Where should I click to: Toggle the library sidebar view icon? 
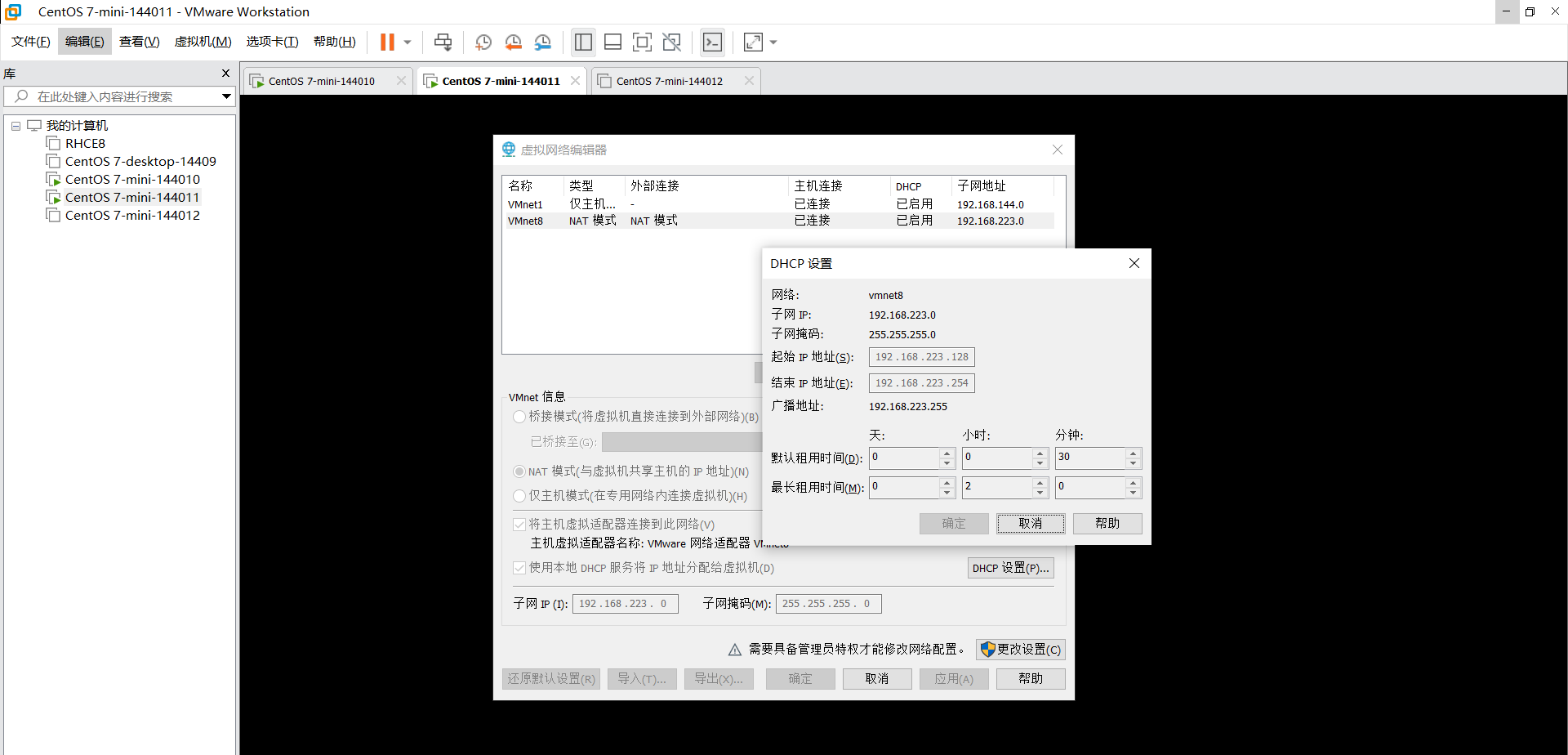tap(583, 42)
